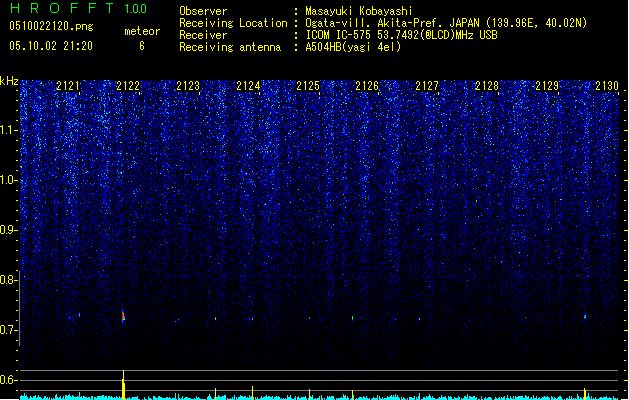Click the meteor echo blip at far right near 2130
Image resolution: width=629 pixels, height=400 pixels.
tap(585, 316)
